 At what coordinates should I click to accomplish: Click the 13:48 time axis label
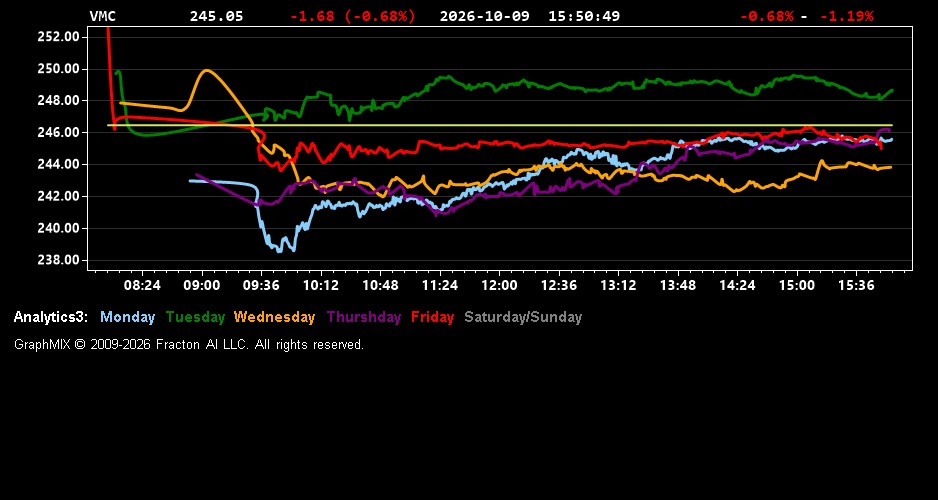coord(678,285)
